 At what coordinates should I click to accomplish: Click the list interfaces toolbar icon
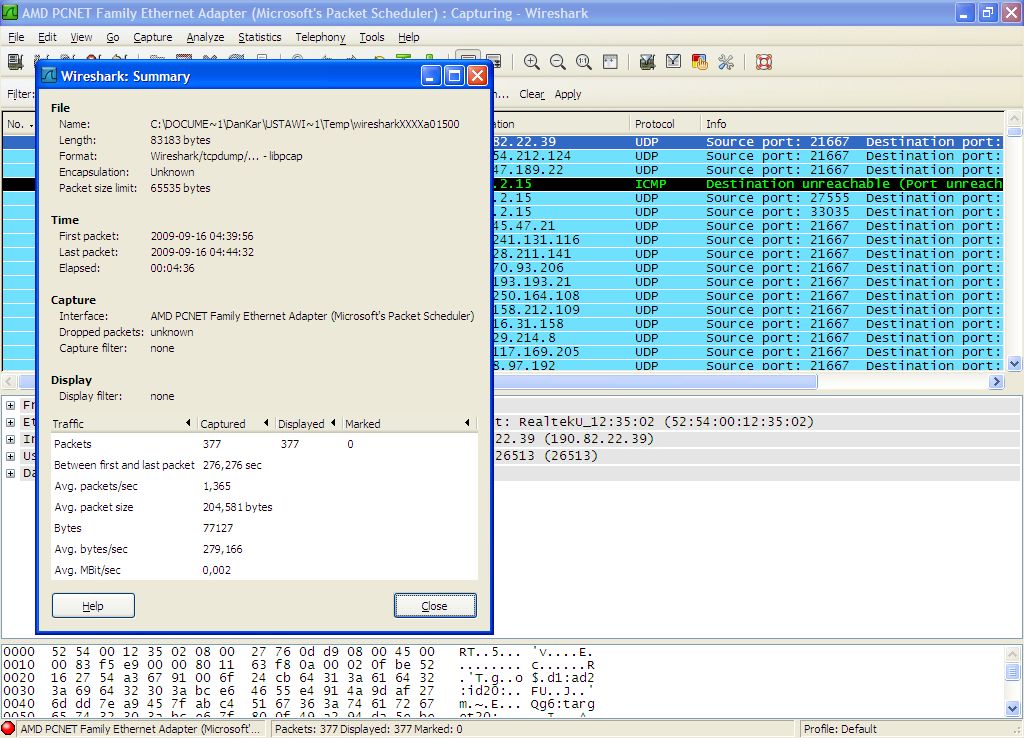pos(15,62)
